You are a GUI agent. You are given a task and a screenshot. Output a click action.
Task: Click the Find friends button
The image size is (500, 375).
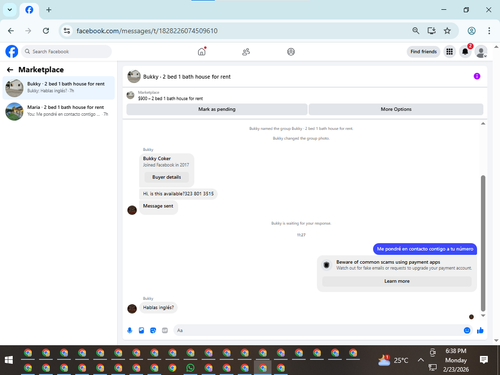point(423,52)
